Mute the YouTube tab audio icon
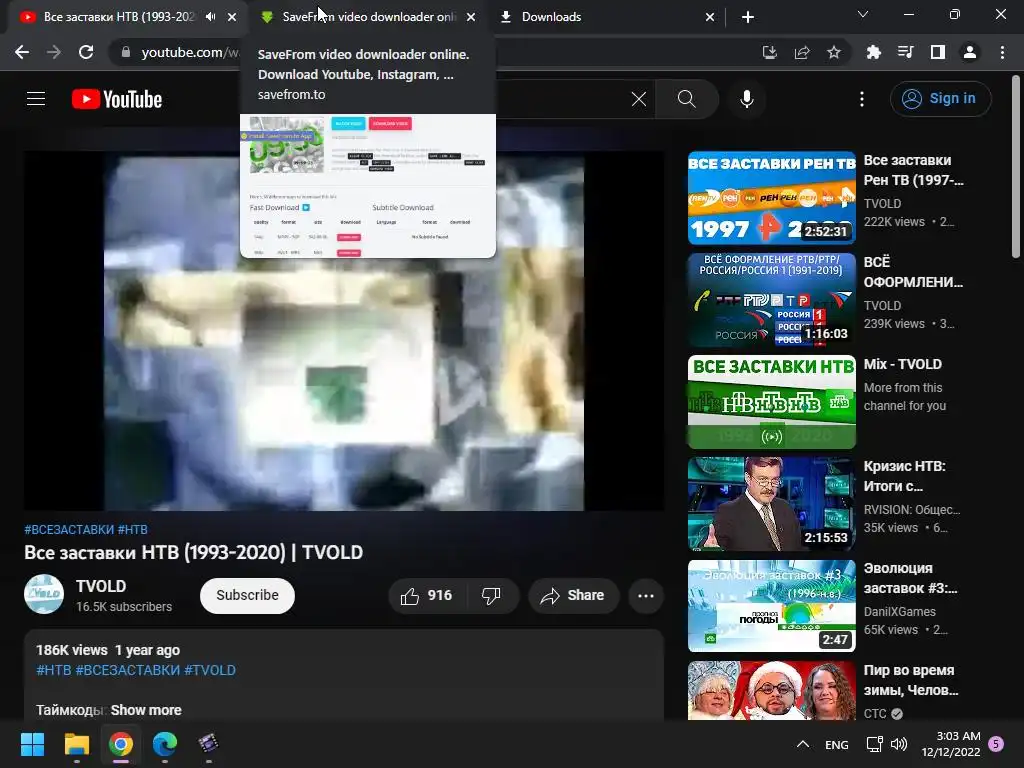 point(210,17)
